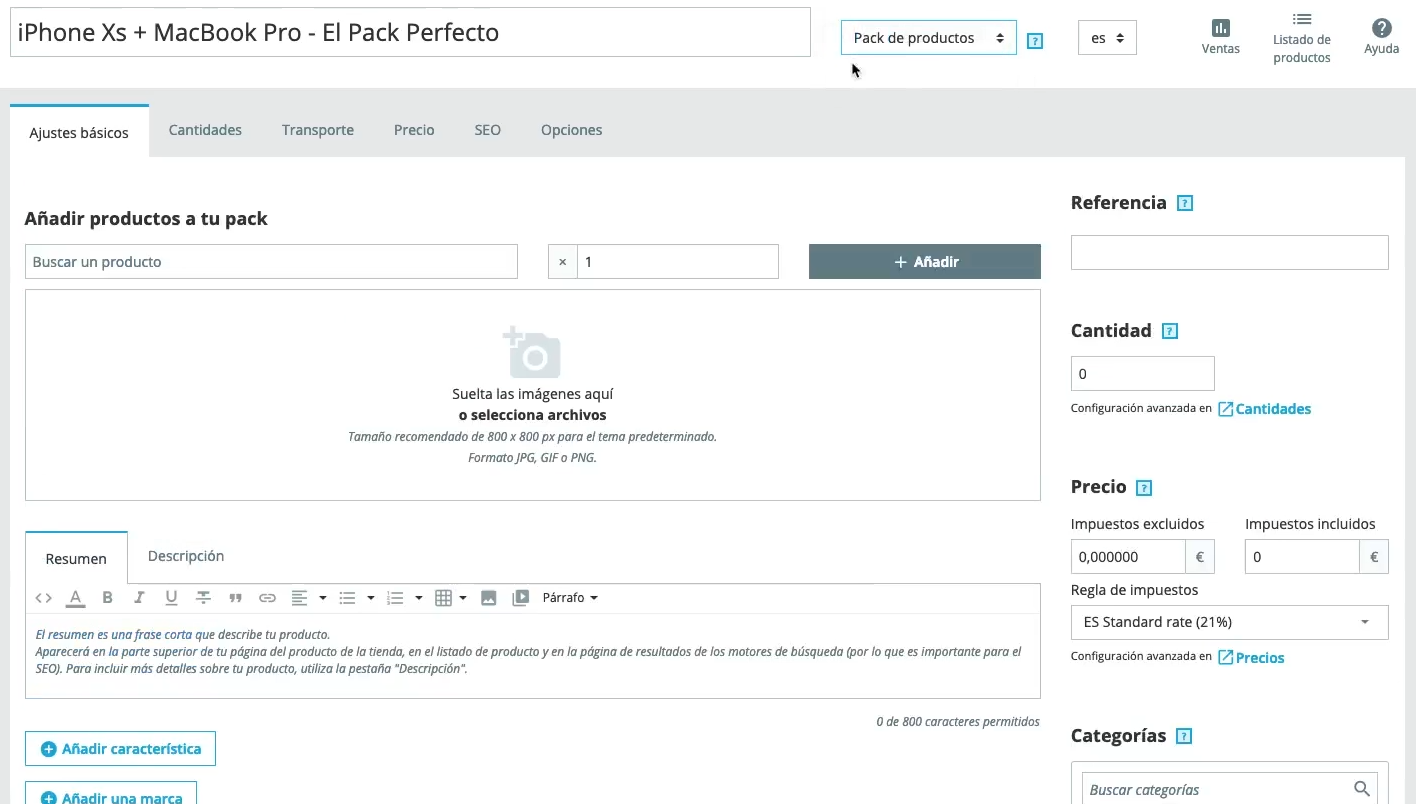Switch to the Precio tab

tap(414, 130)
